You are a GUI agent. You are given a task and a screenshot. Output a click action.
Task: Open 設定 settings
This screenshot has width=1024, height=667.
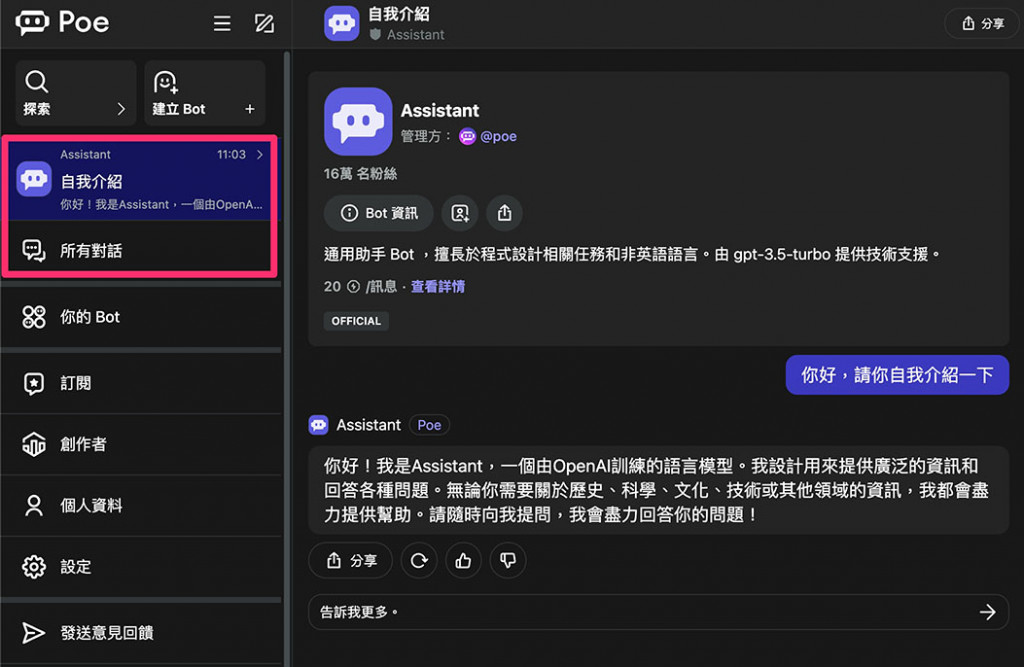141,566
